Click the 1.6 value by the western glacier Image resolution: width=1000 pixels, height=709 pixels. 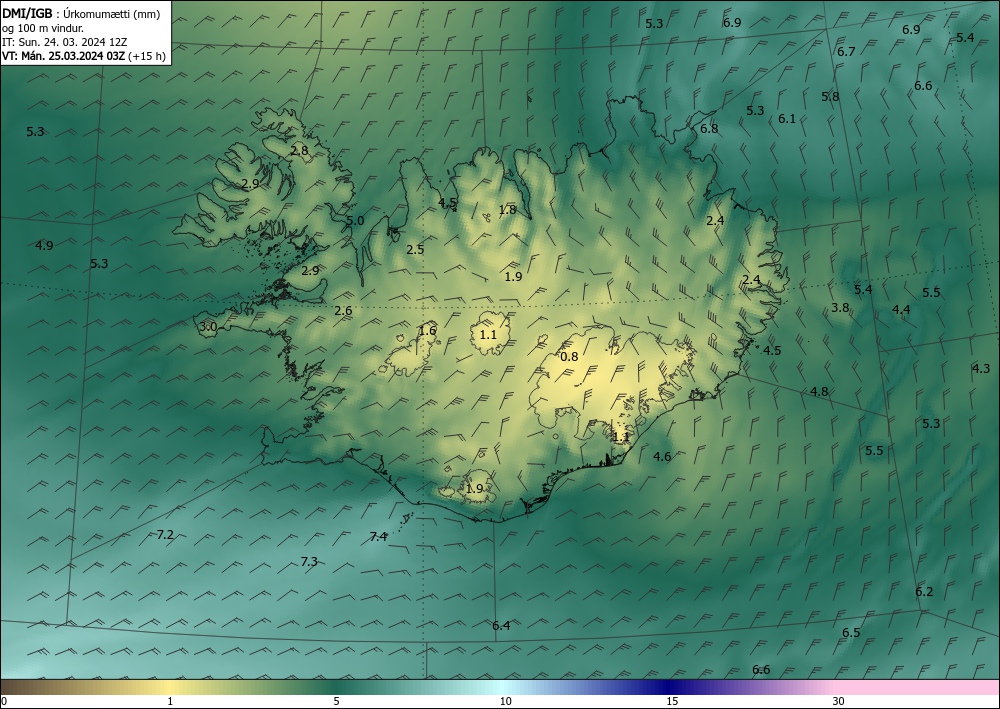click(427, 330)
